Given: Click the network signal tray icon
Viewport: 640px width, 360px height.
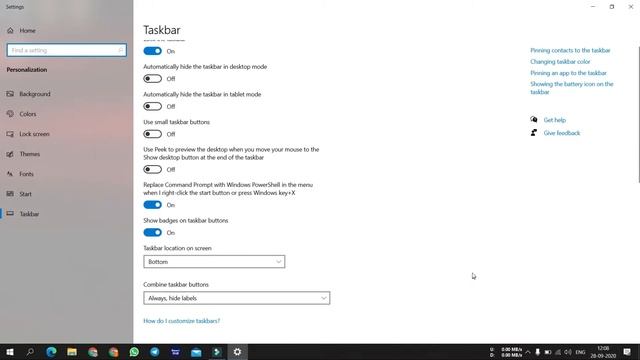Looking at the screenshot, I should tap(558, 352).
